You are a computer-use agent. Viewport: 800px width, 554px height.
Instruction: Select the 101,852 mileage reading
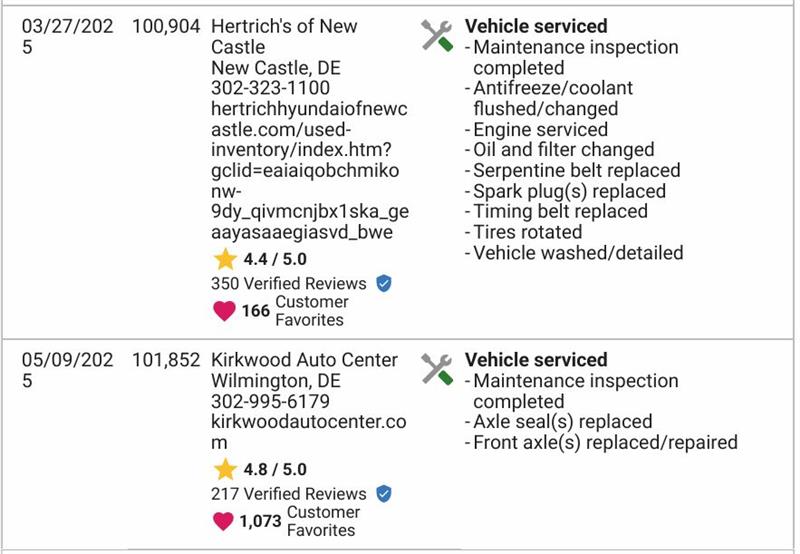pos(166,360)
